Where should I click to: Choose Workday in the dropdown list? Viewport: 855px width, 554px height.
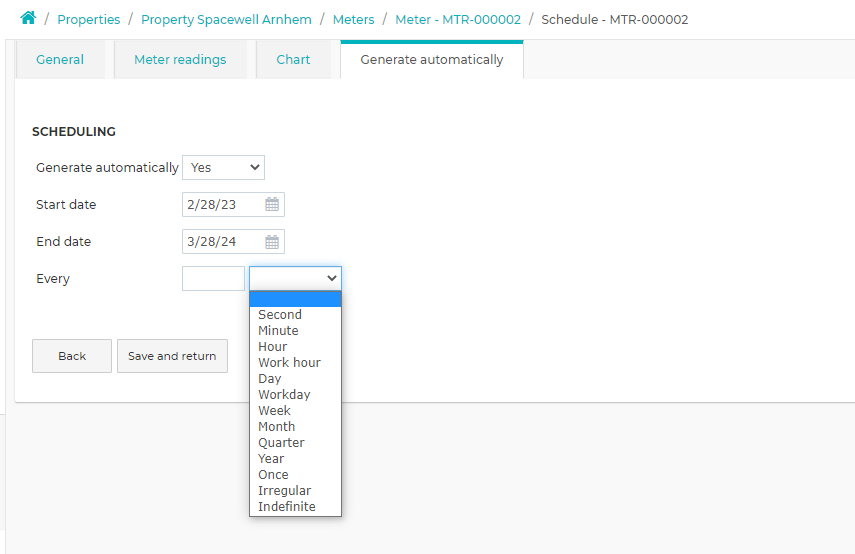click(296, 395)
